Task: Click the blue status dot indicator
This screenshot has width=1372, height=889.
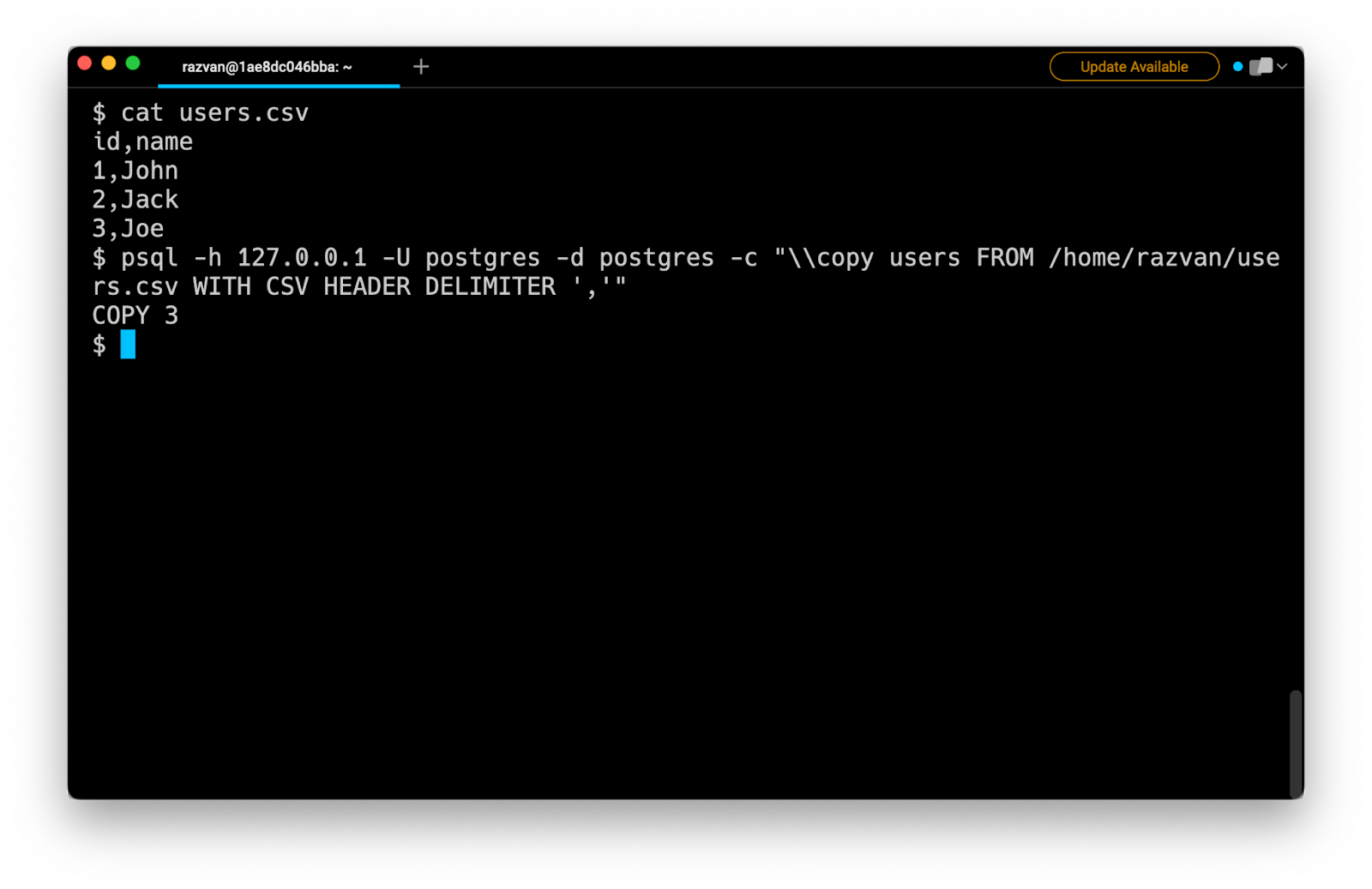Action: (1237, 67)
